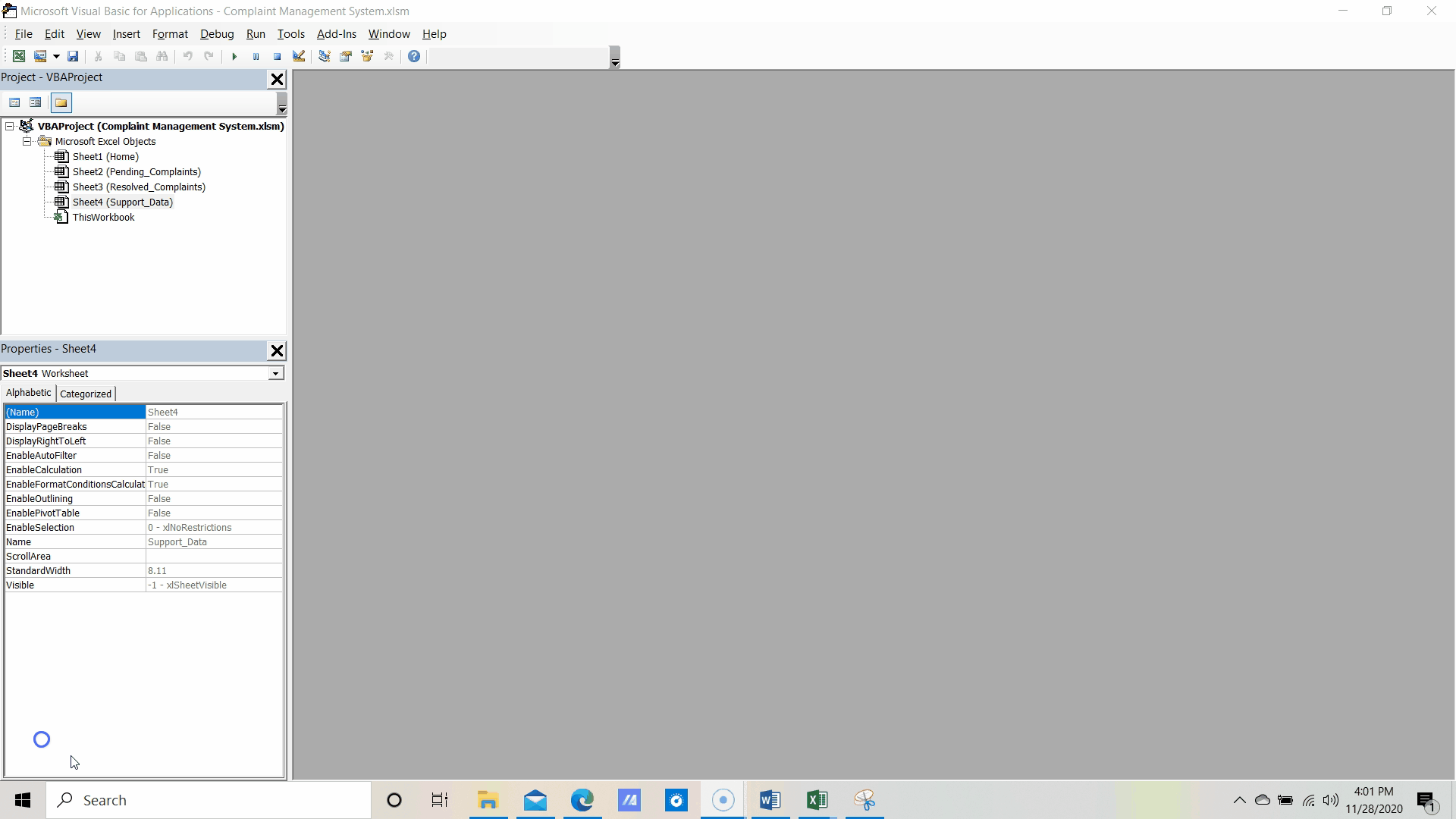The width and height of the screenshot is (1456, 819).
Task: Open the Sheet4 Worksheet object dropdown
Action: coord(276,373)
